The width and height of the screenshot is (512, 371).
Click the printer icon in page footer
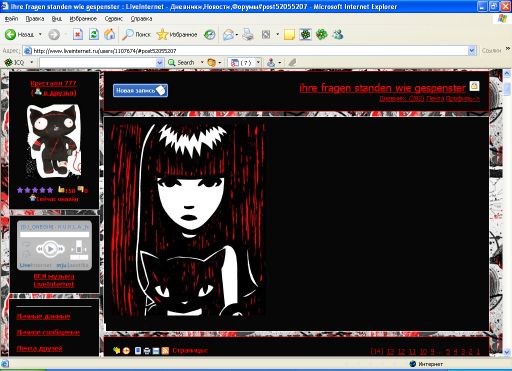[x=147, y=351]
